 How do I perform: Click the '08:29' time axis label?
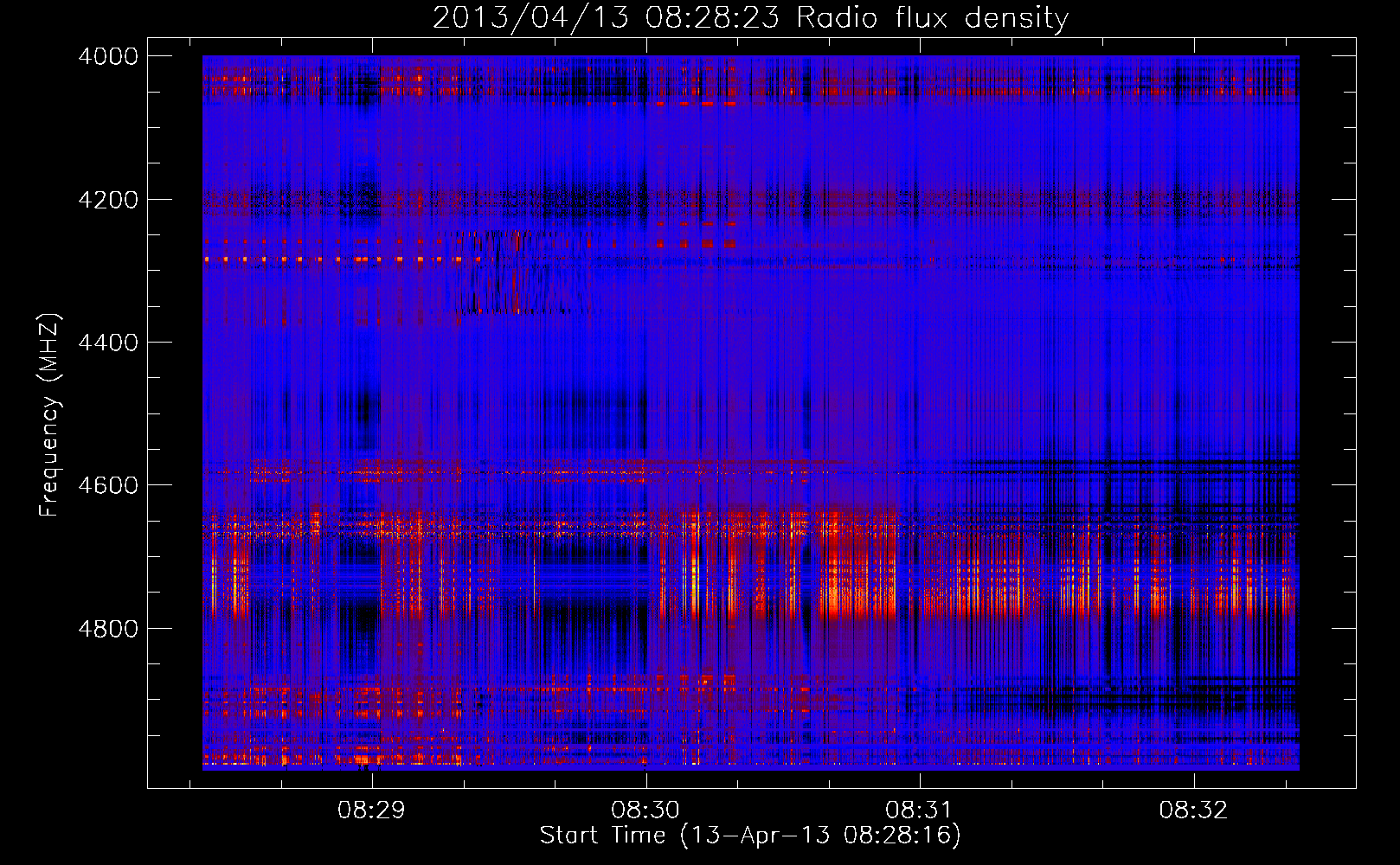click(x=372, y=811)
